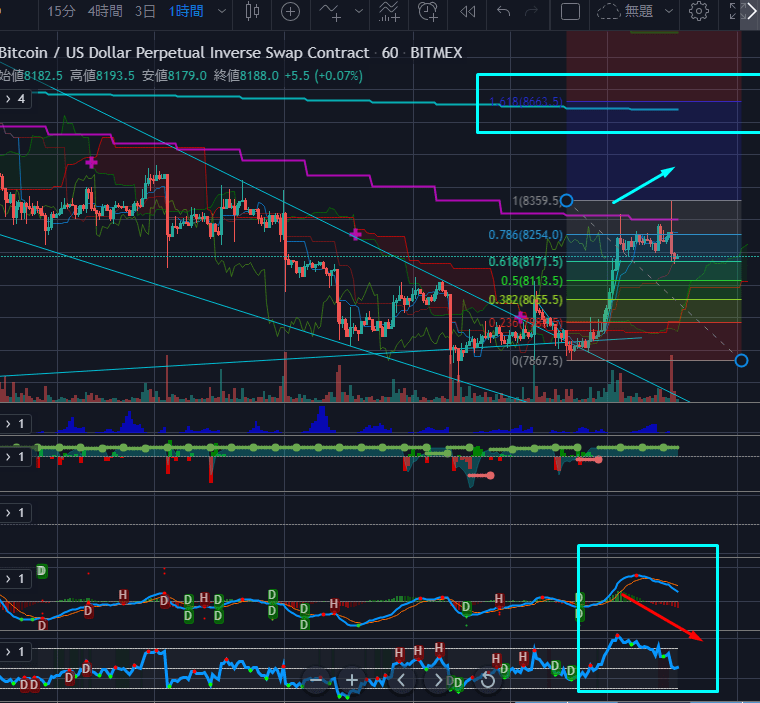
Task: Select Fibonacci anchor handle at lower right end
Action: (741, 360)
